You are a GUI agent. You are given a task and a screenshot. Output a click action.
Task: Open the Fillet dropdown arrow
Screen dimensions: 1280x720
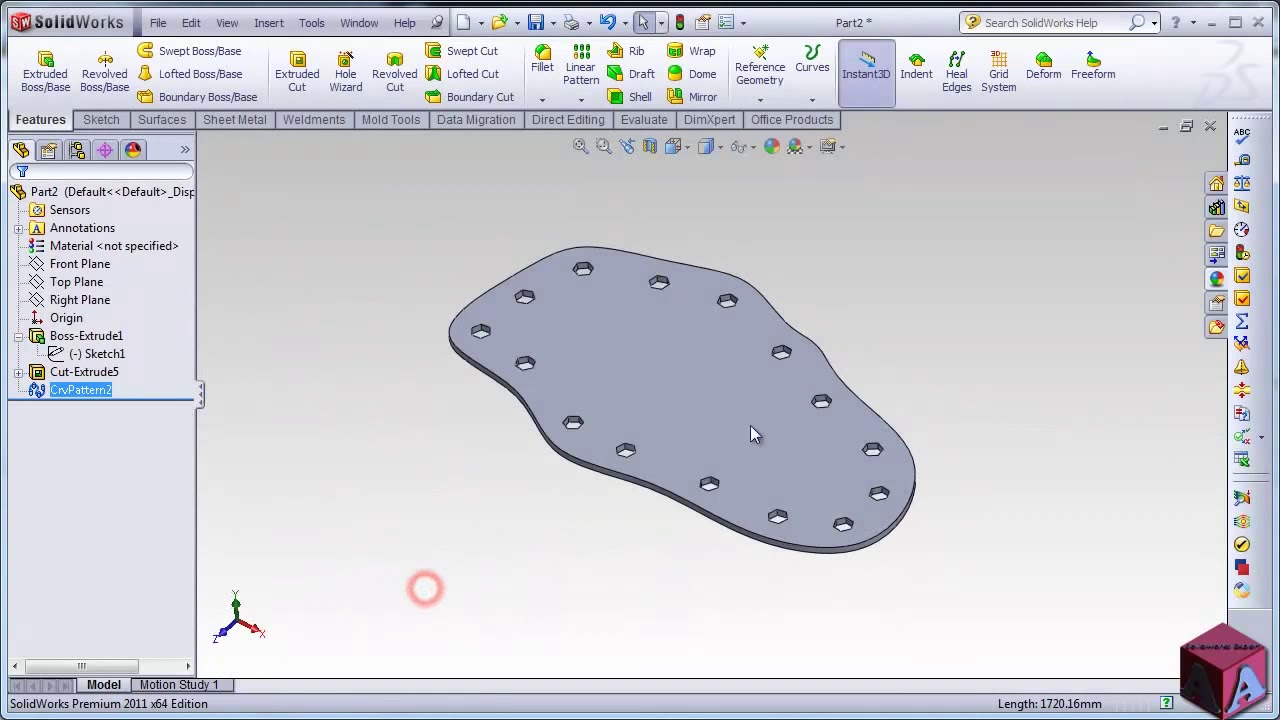click(x=542, y=100)
